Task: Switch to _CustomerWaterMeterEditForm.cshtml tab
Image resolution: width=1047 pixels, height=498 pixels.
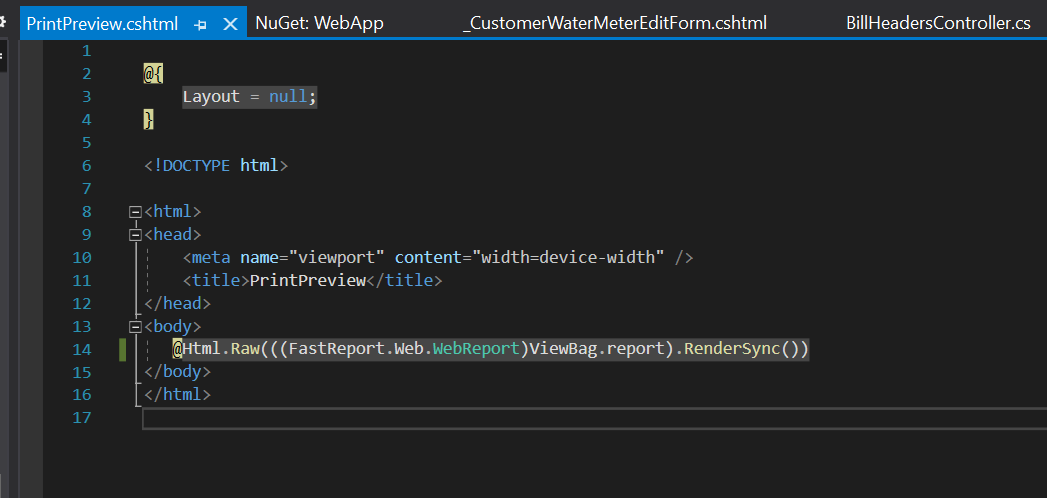Action: [x=614, y=24]
